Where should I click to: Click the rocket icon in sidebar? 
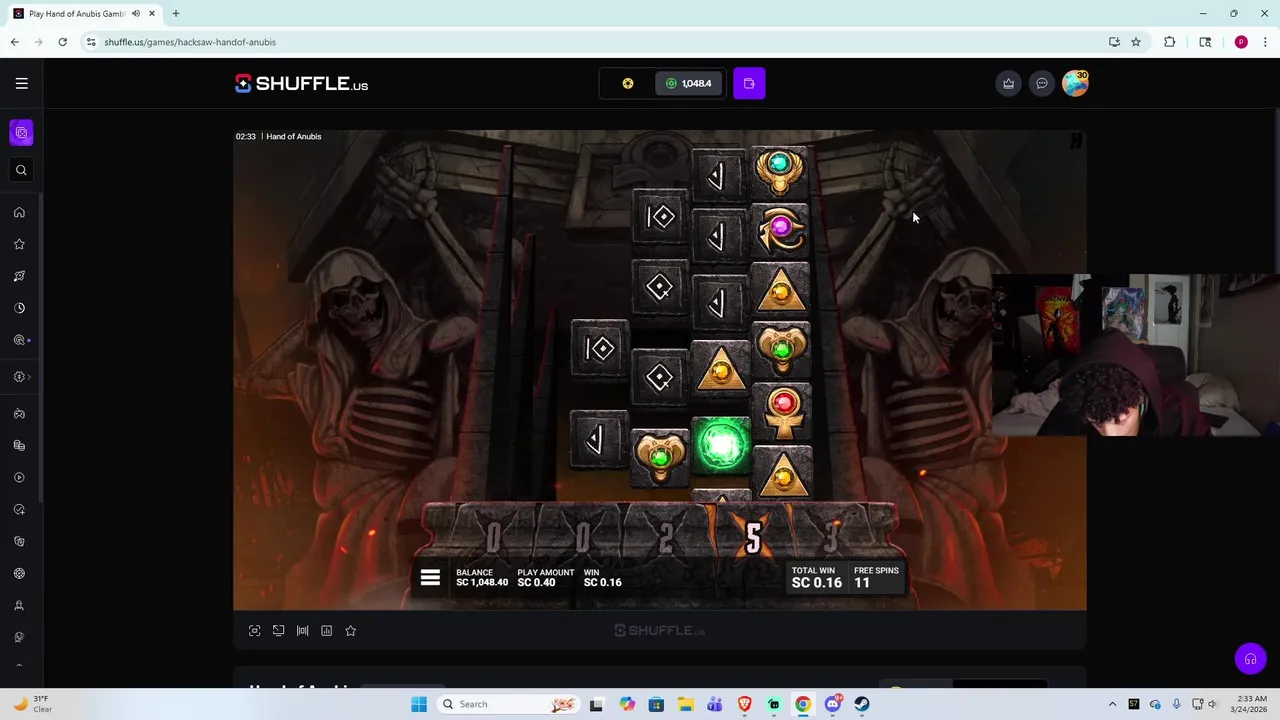(x=19, y=276)
